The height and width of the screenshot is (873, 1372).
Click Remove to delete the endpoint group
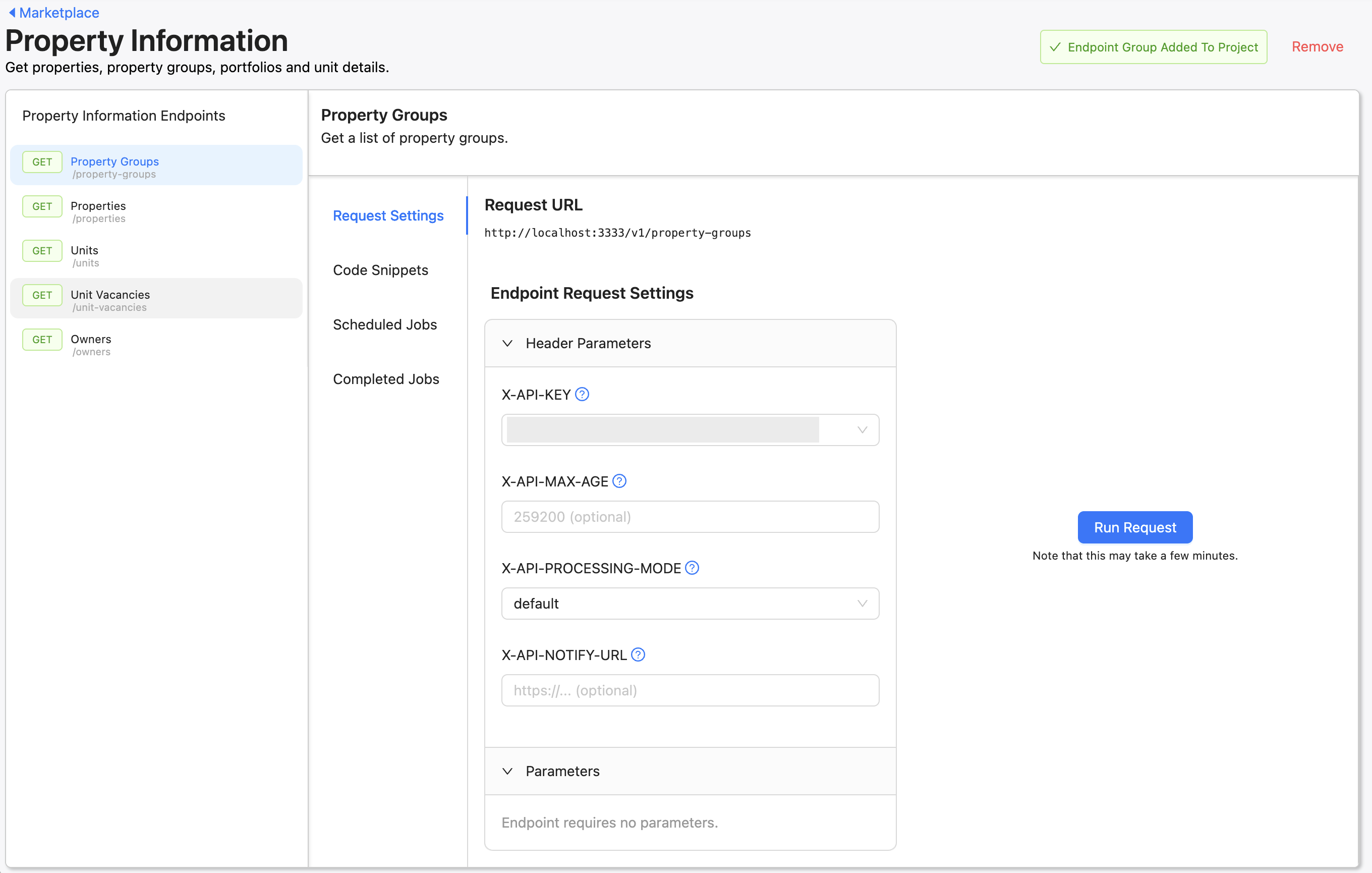pos(1317,47)
